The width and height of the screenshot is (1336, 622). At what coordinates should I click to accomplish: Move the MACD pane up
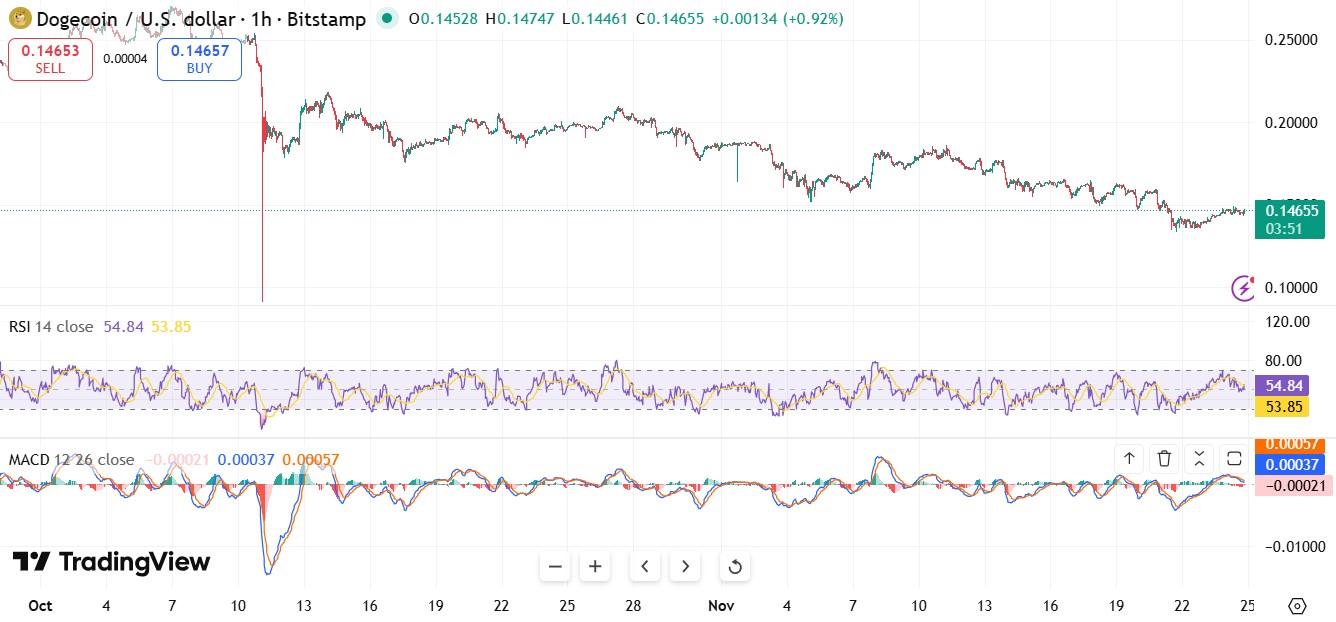tap(1129, 459)
